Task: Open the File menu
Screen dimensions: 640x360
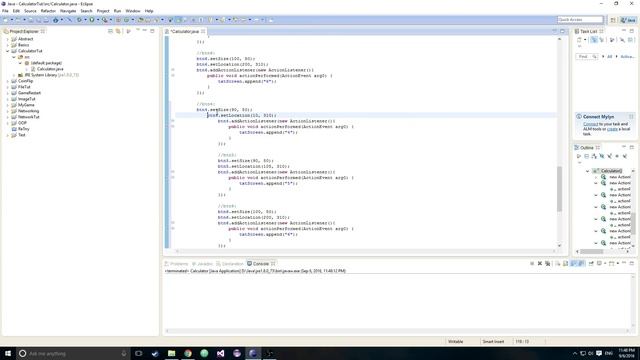Action: [5, 11]
